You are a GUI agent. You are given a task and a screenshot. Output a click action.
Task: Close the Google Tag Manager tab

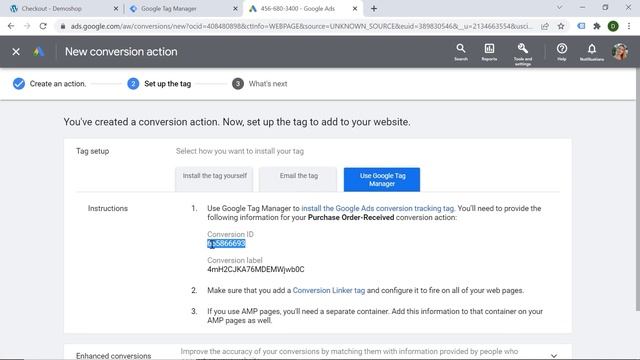(235, 9)
